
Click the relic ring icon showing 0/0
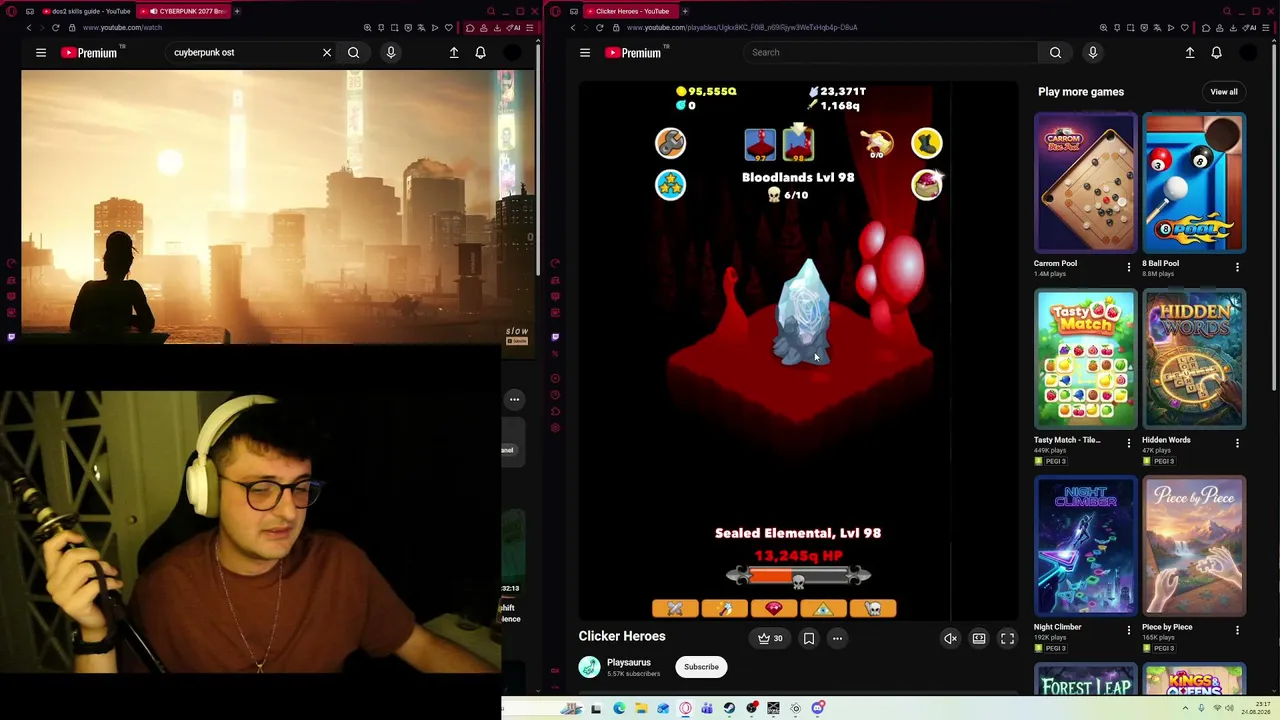click(878, 145)
